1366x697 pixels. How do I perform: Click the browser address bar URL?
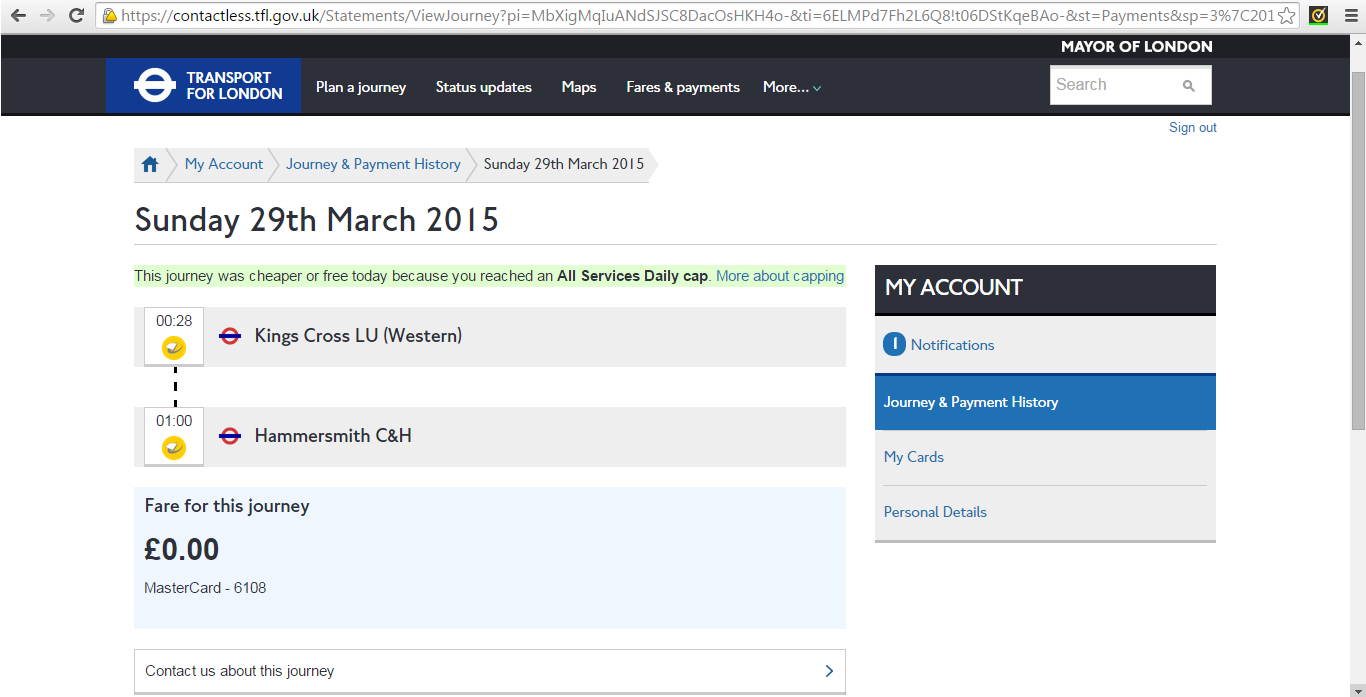[x=697, y=16]
